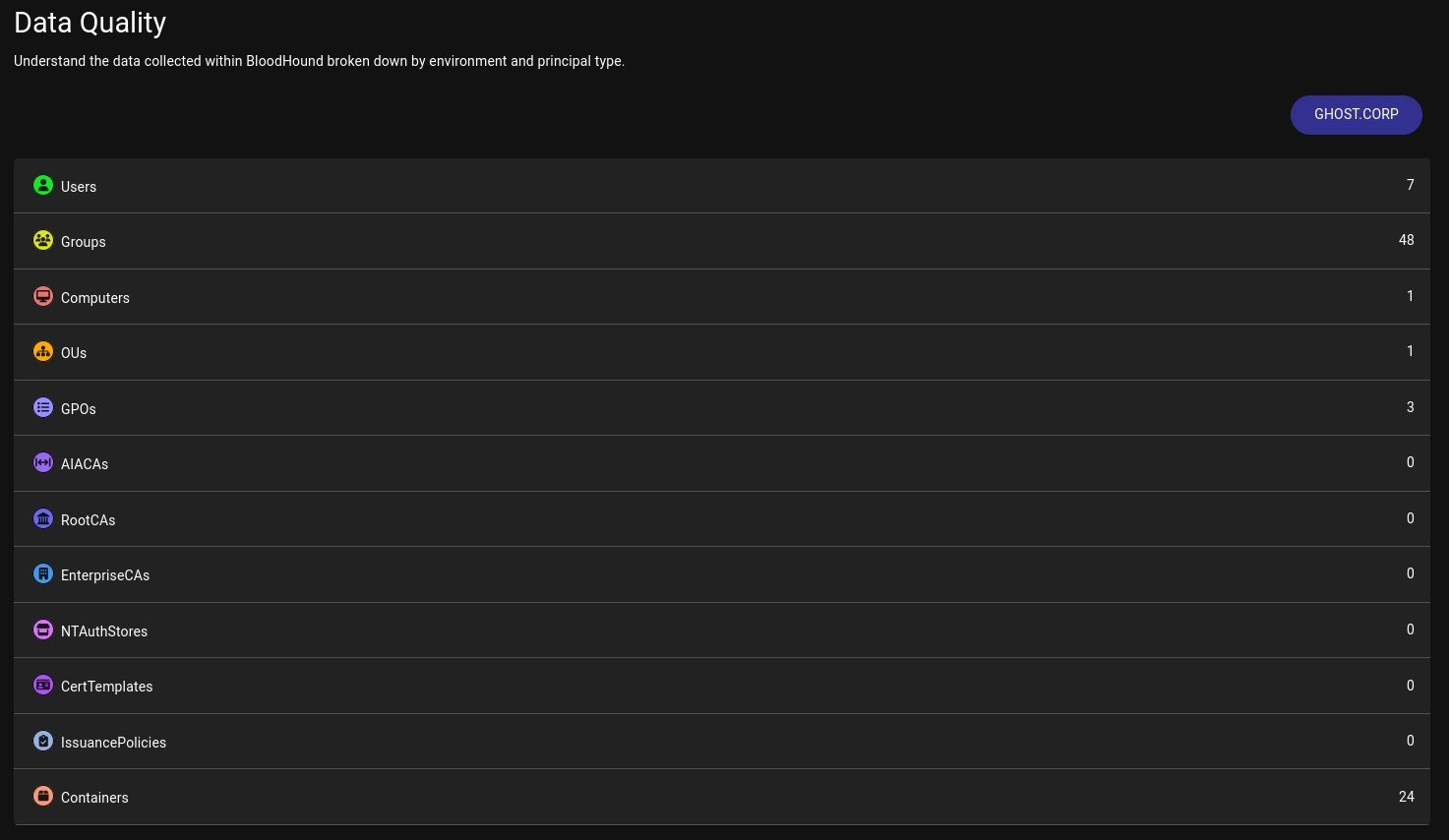Click the EnterpriseCAs building icon
The width and height of the screenshot is (1449, 840).
click(43, 573)
